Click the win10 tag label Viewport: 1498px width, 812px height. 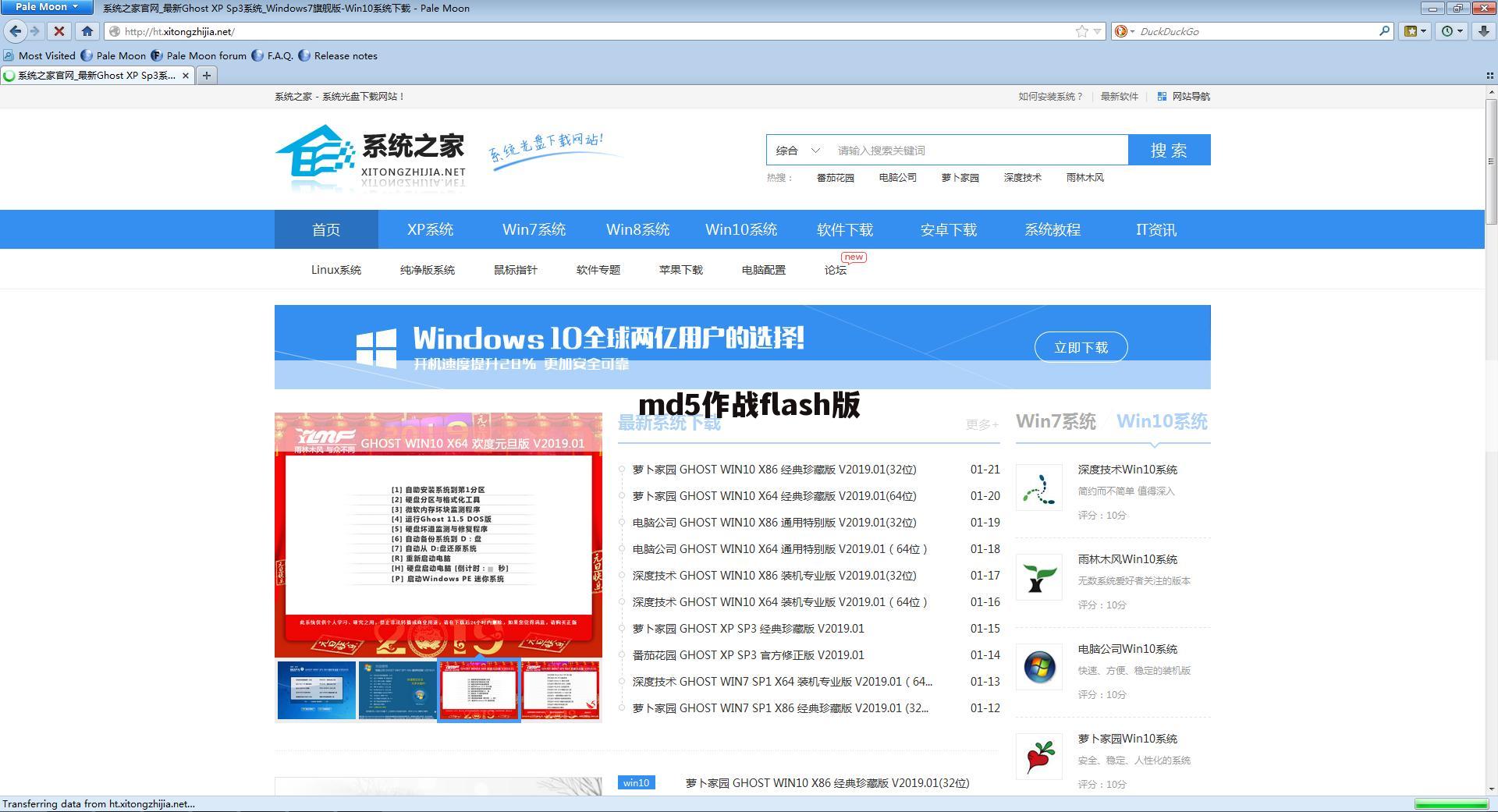pos(636,782)
